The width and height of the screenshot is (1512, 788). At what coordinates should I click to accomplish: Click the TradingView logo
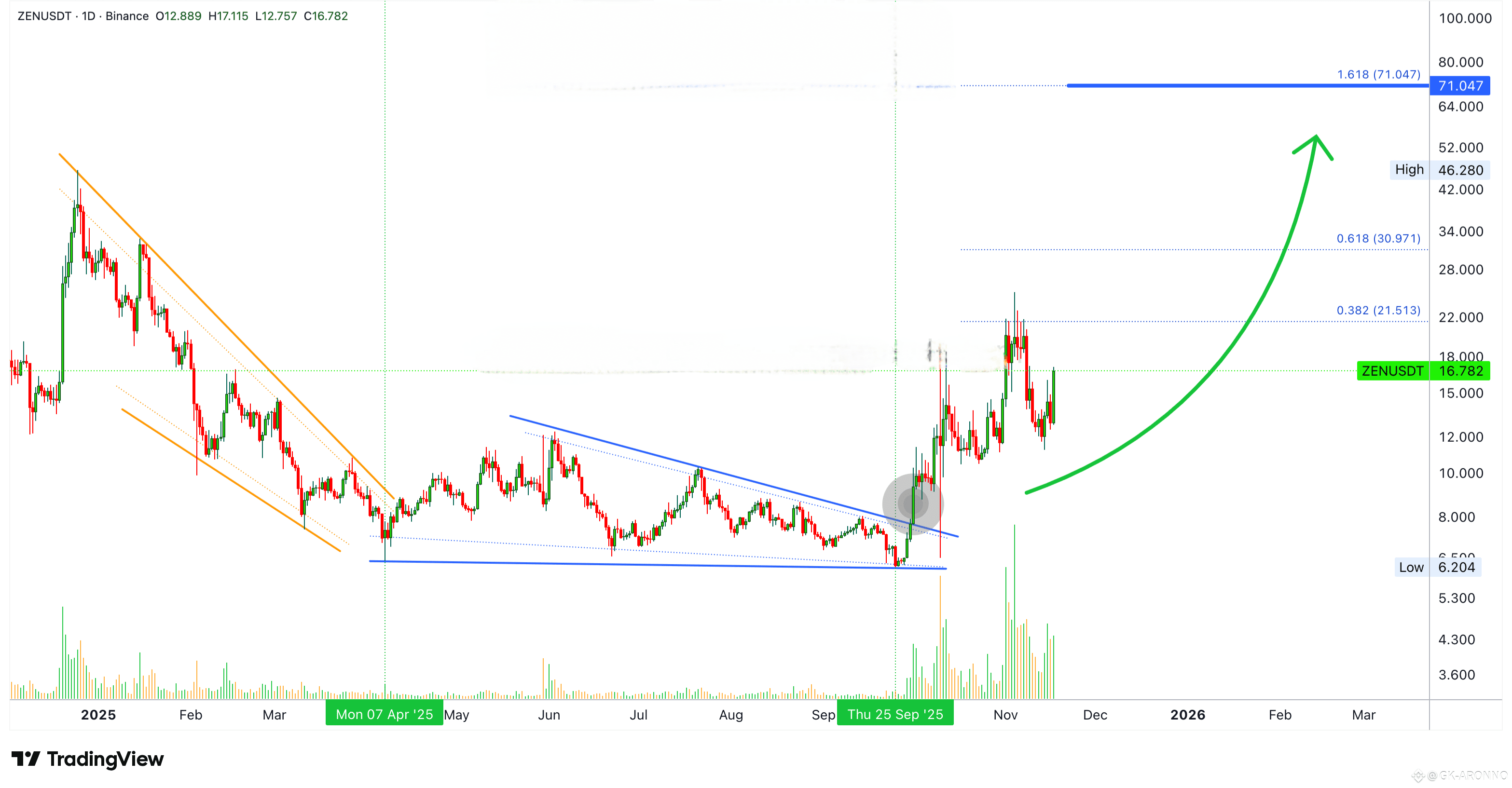click(x=87, y=759)
